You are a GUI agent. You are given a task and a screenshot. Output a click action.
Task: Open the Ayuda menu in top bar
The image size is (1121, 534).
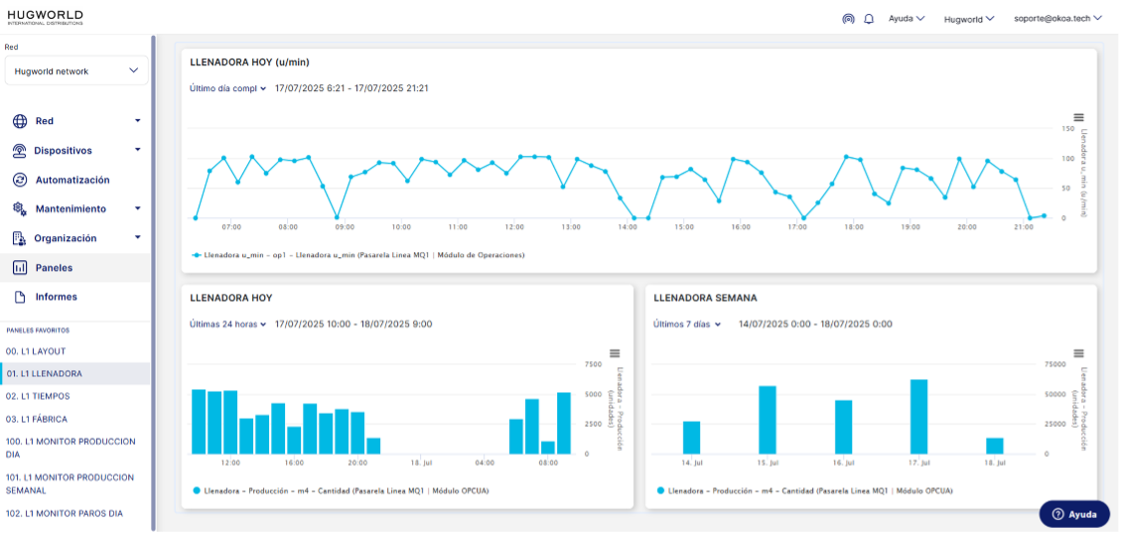(906, 18)
